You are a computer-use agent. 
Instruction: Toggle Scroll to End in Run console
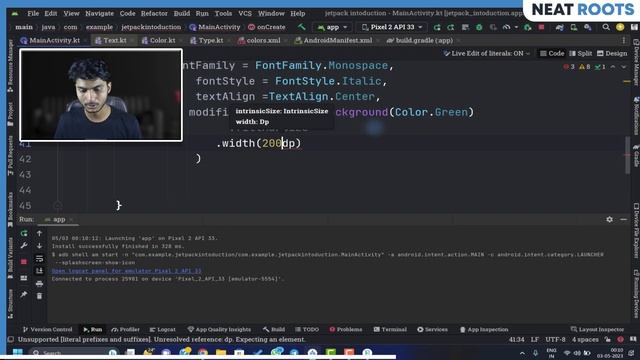click(39, 271)
